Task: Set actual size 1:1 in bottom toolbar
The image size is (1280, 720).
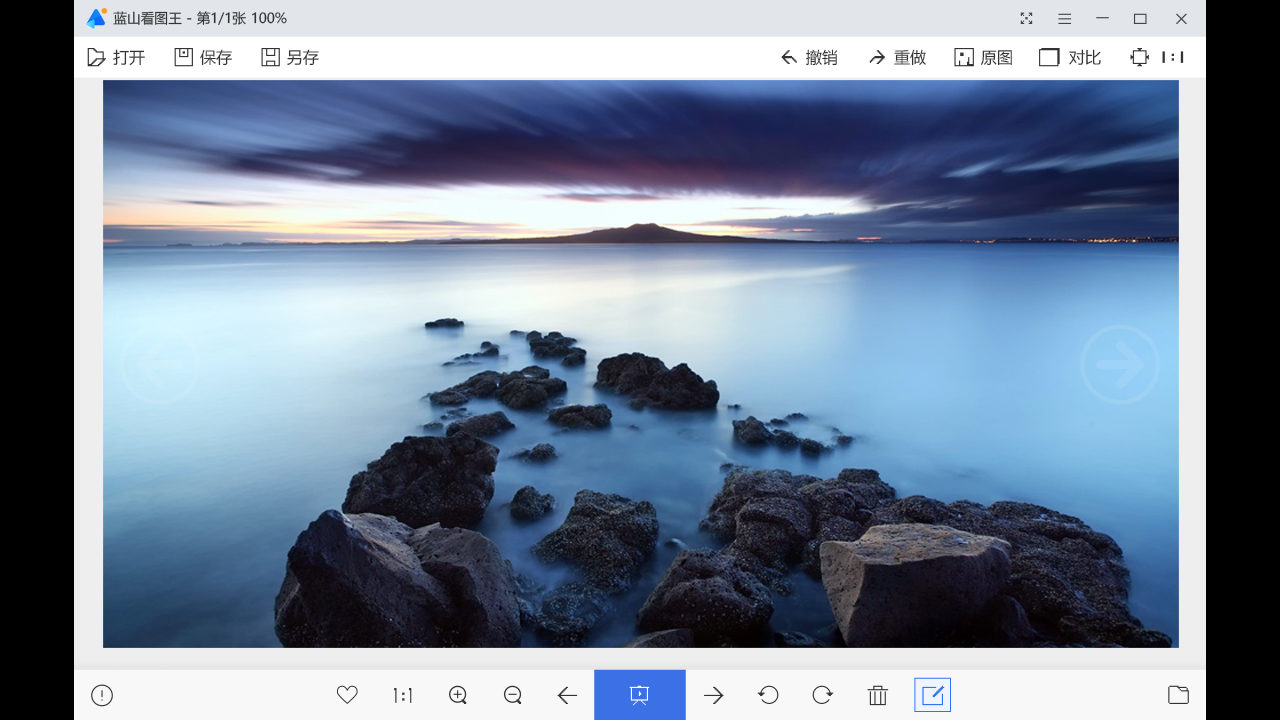Action: click(403, 695)
